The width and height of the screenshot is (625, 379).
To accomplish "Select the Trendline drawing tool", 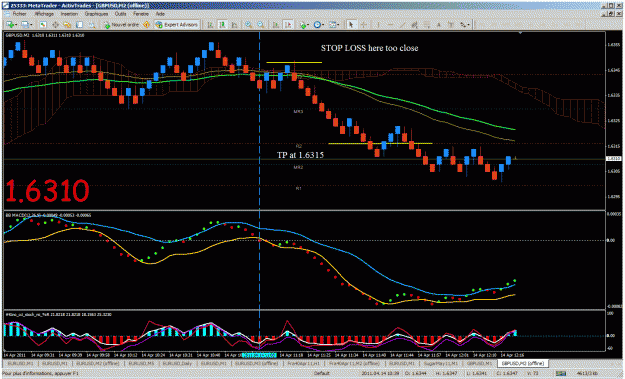I will (x=403, y=25).
